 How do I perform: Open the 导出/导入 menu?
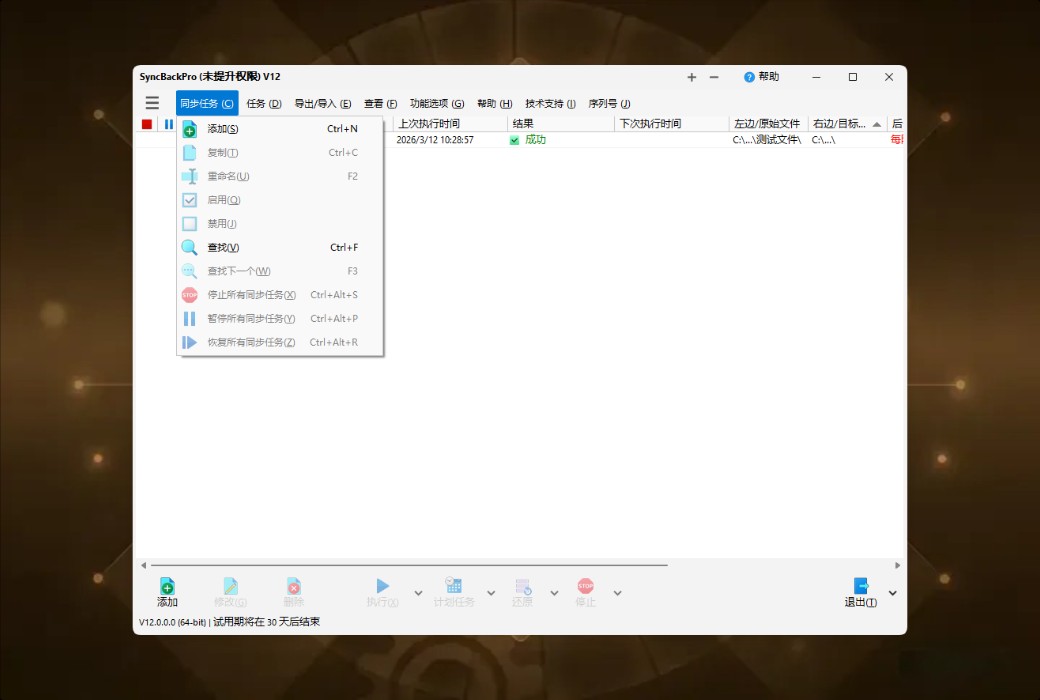[321, 103]
